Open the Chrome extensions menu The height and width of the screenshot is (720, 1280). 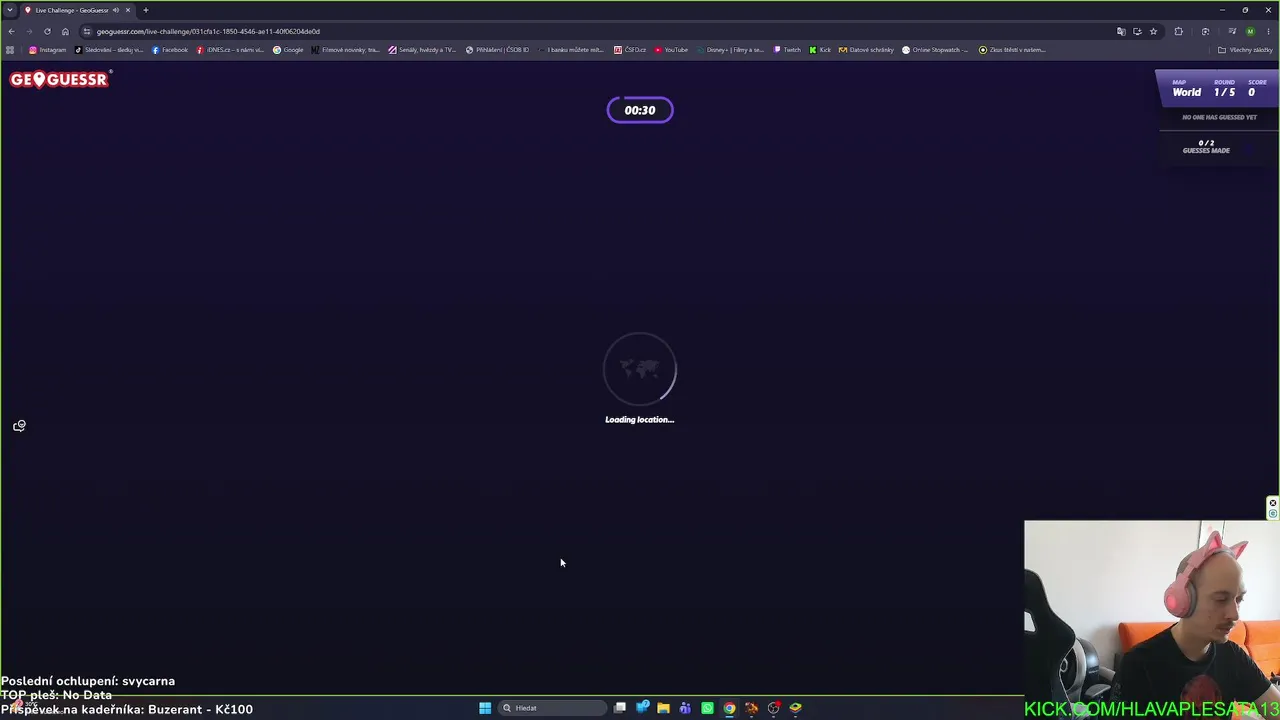coord(1178,31)
